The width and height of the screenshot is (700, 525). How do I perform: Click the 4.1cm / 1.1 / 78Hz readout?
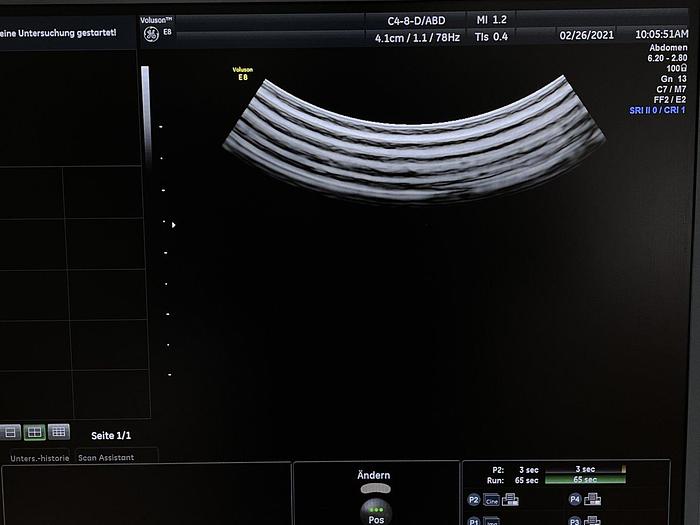point(417,38)
